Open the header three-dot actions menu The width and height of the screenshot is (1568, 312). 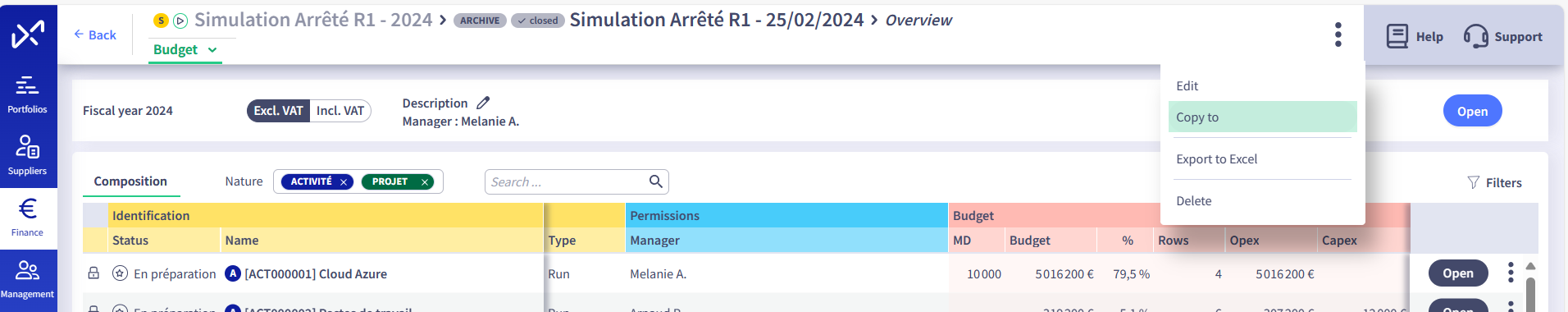[x=1338, y=34]
